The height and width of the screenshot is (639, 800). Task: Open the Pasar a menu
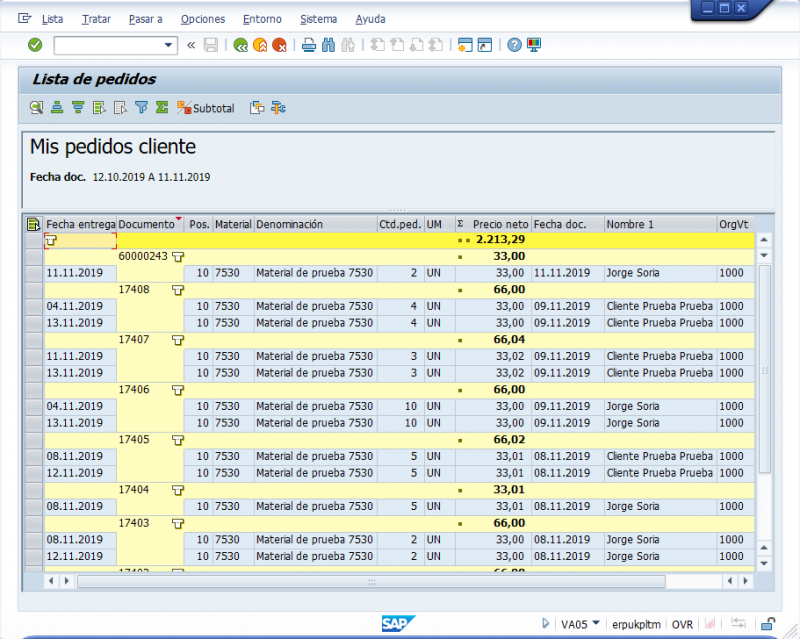[x=146, y=19]
